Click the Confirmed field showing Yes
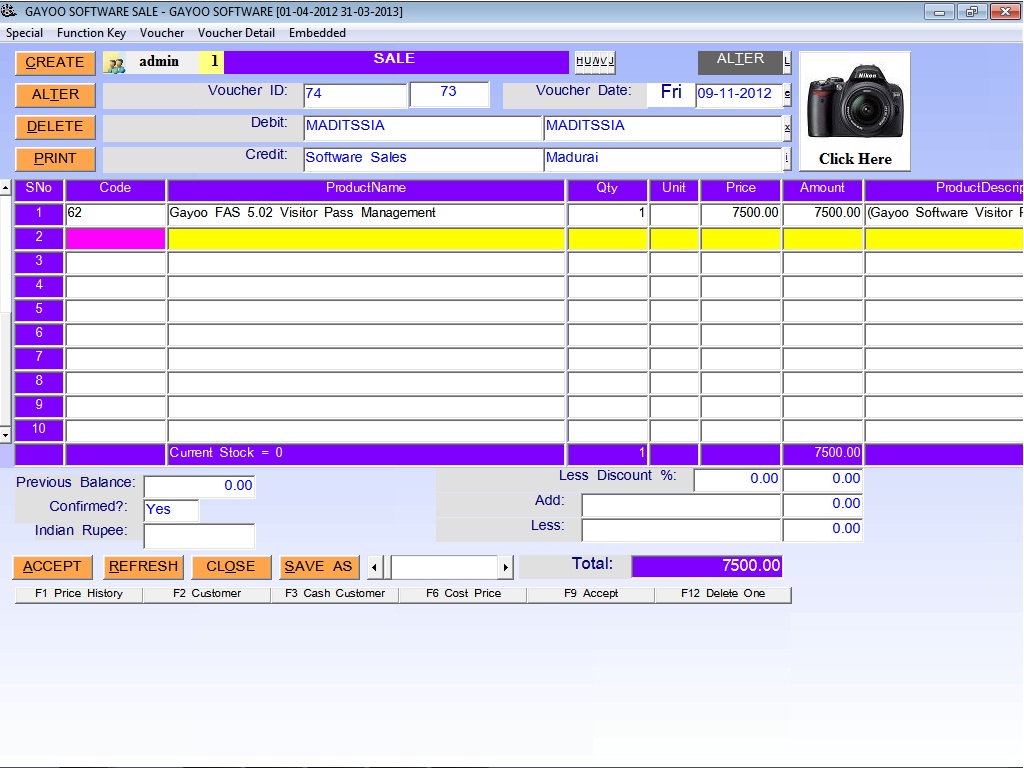The image size is (1024, 768). pos(171,511)
